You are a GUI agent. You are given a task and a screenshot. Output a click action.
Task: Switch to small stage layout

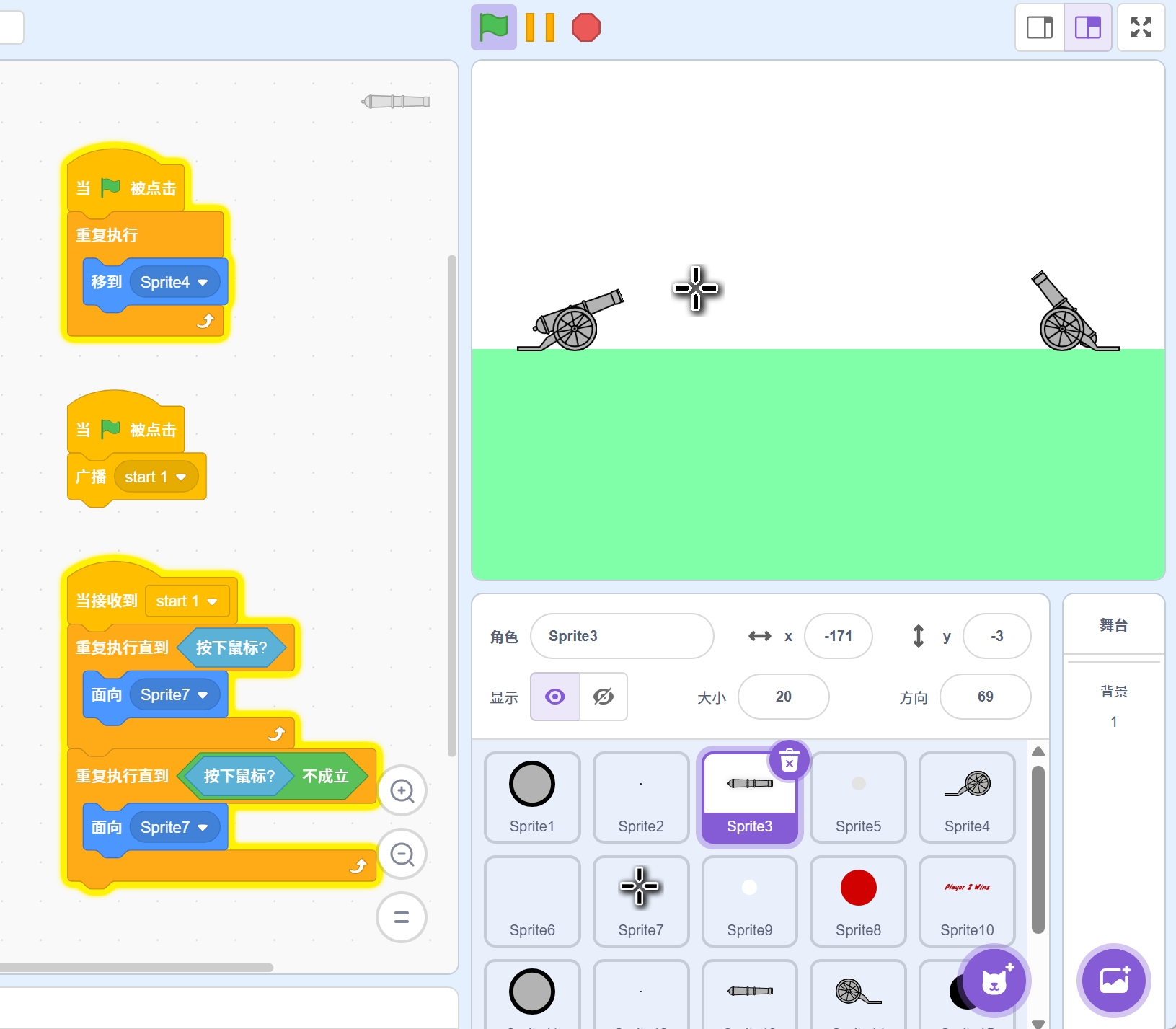pos(1040,28)
